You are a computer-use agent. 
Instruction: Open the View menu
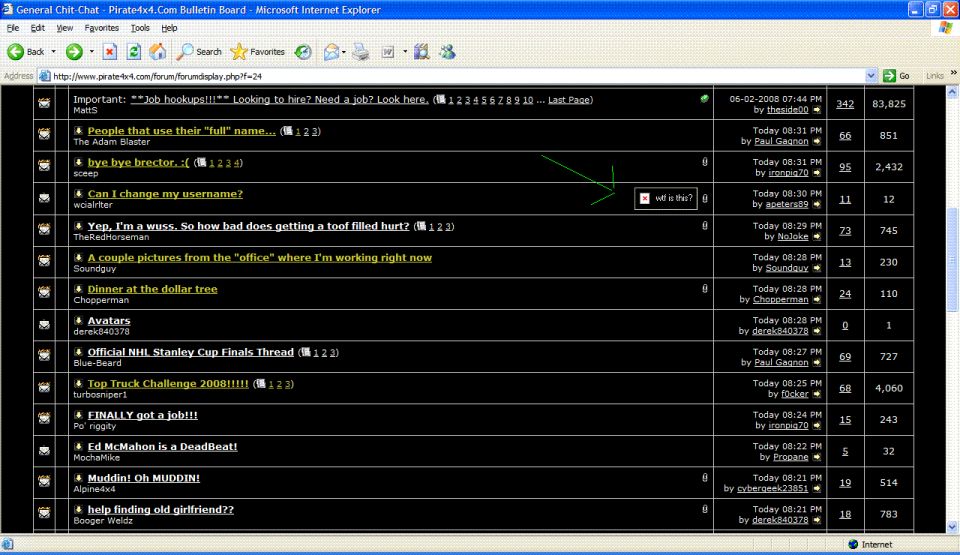coord(64,28)
